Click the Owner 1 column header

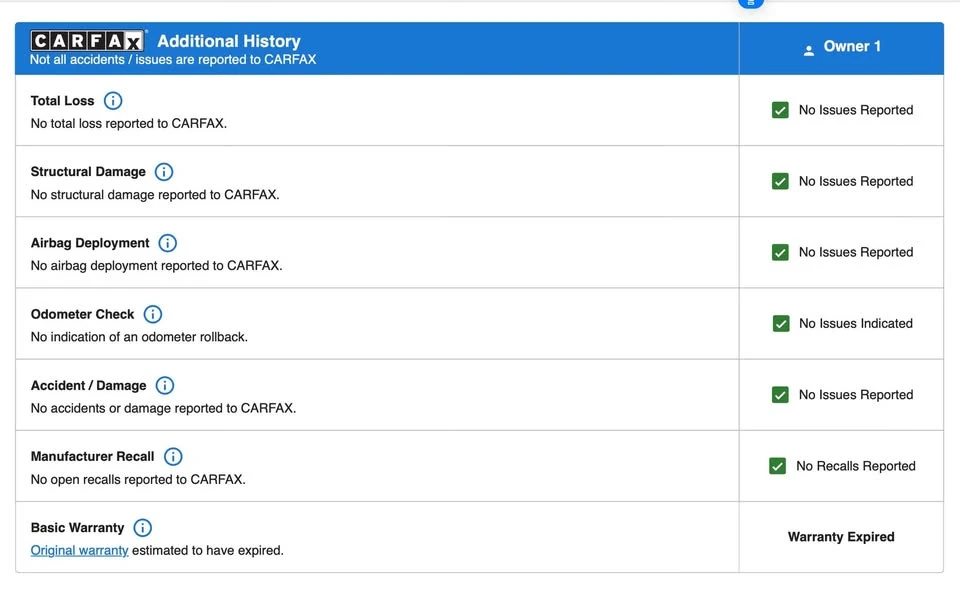tap(841, 48)
